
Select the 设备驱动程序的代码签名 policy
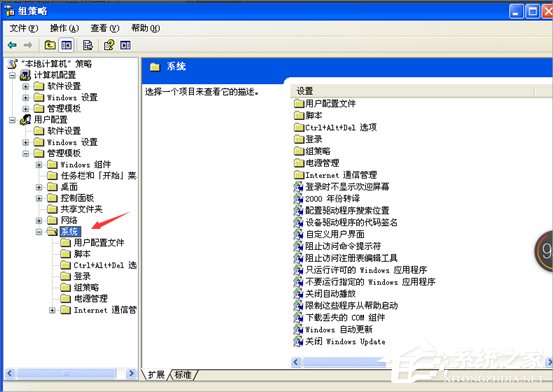[x=345, y=222]
